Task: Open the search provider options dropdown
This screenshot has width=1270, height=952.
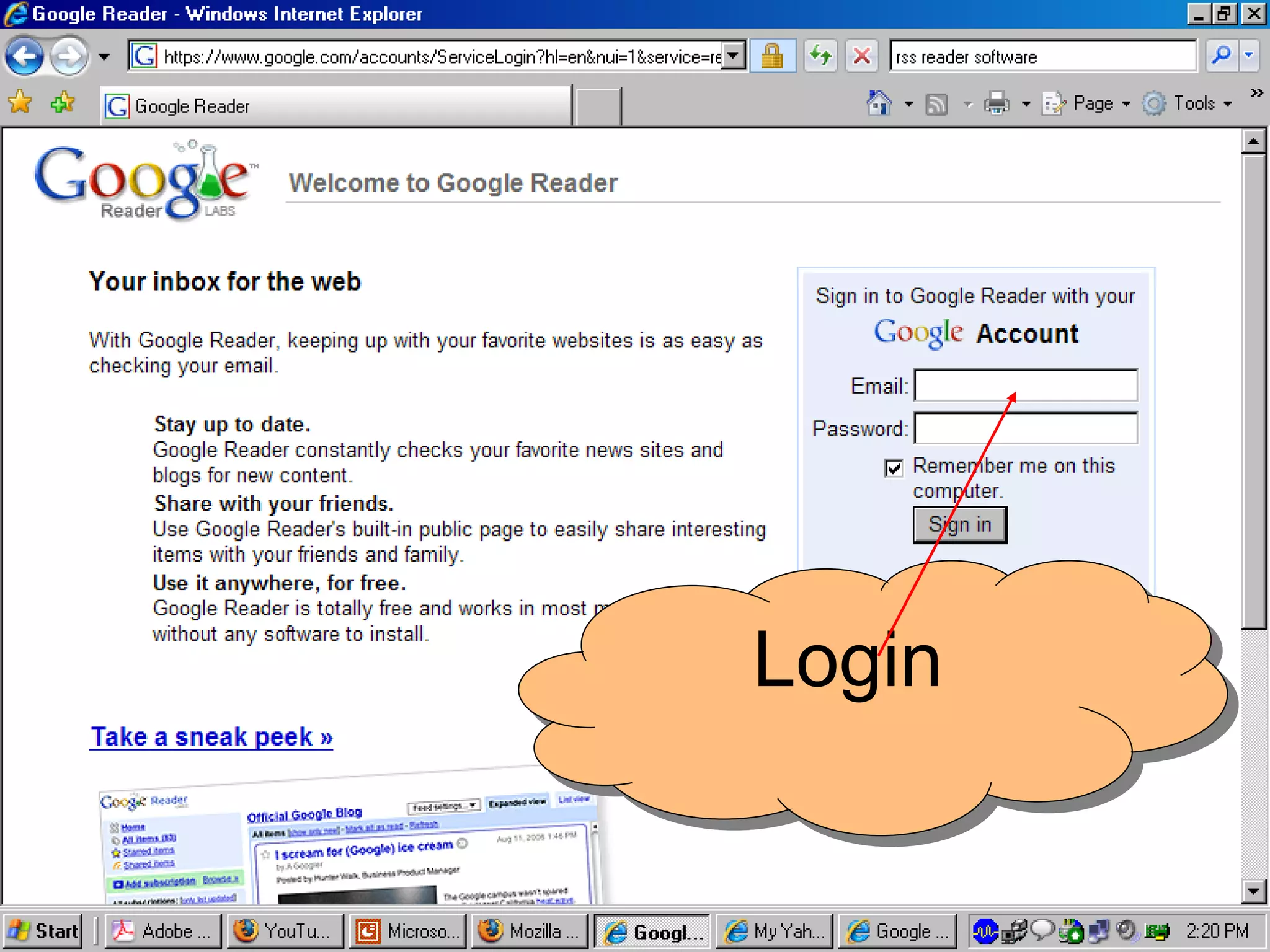Action: pyautogui.click(x=1249, y=56)
